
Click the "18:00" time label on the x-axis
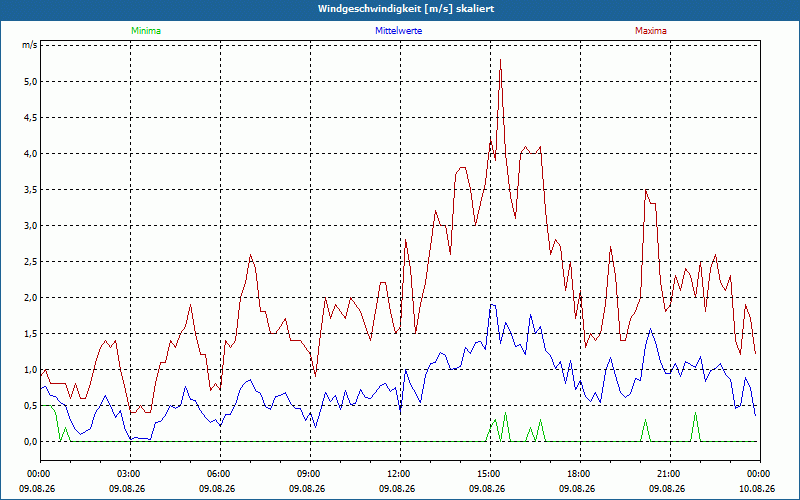click(580, 474)
